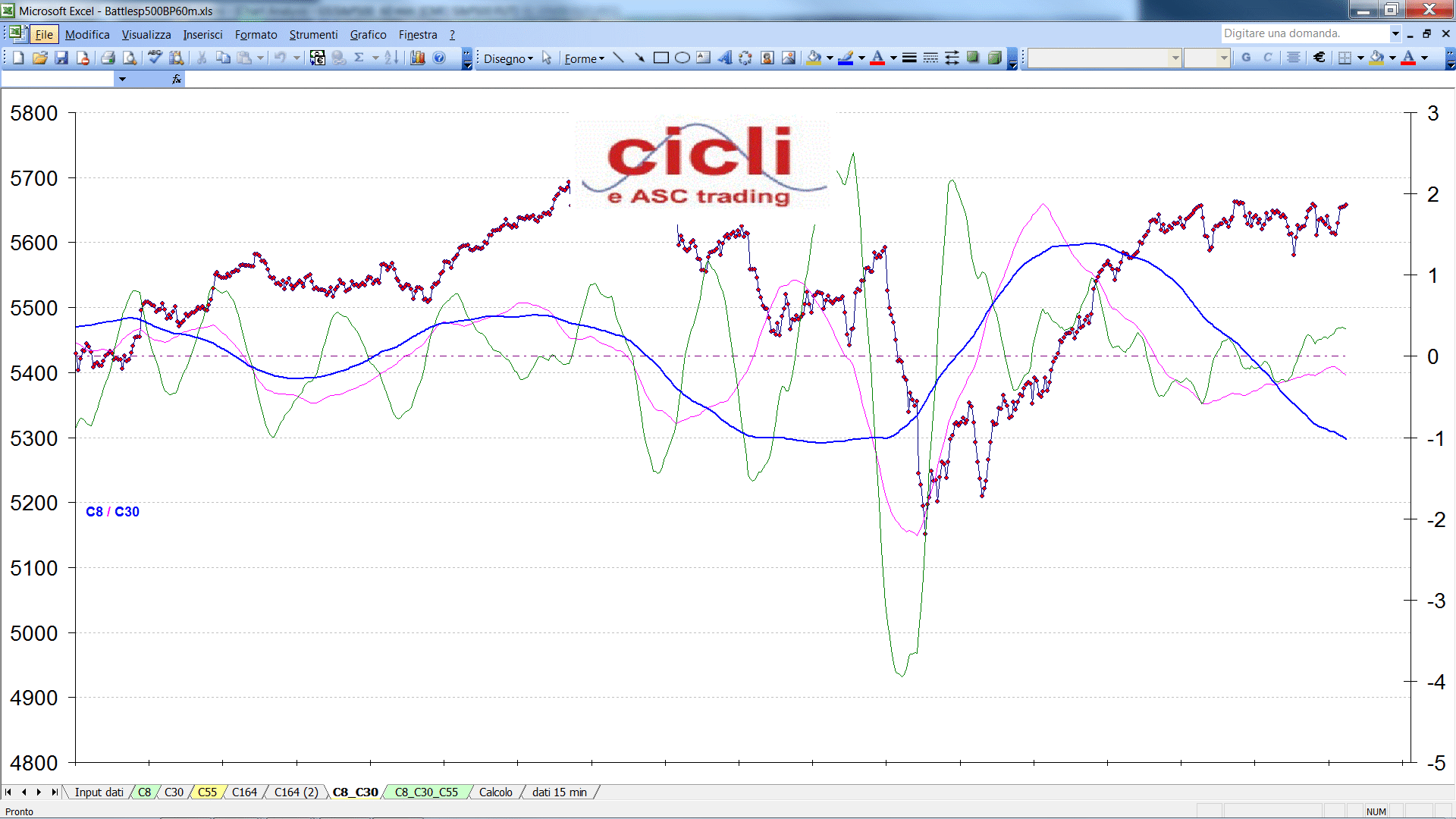Switch to the C8_C30_C55 sheet tab

pos(426,792)
